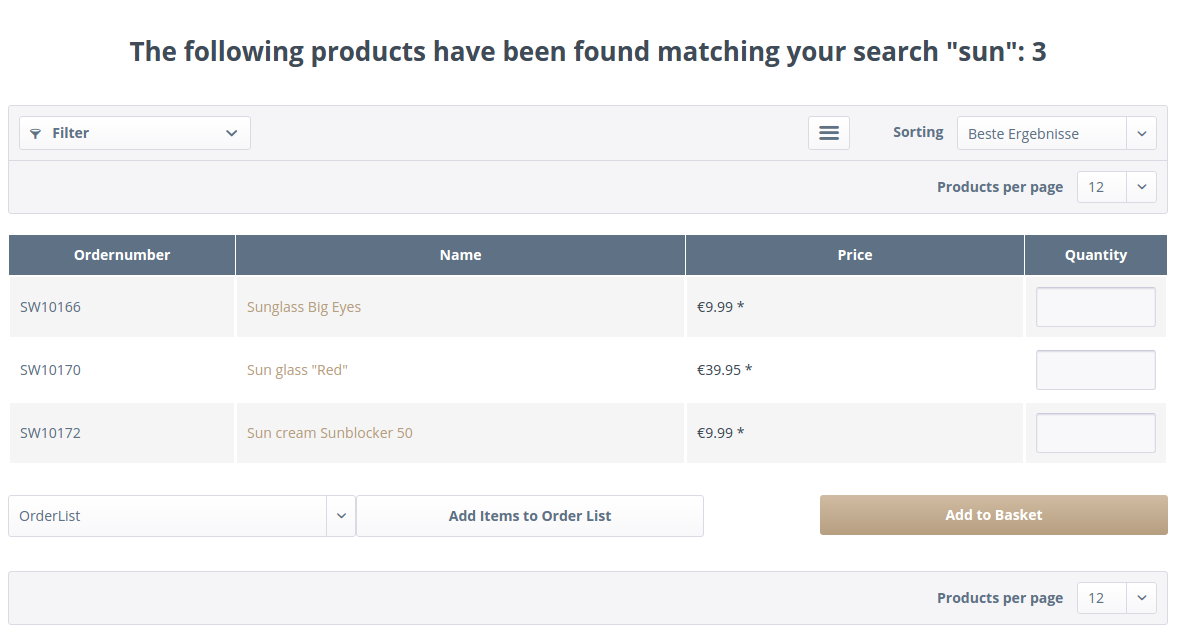This screenshot has width=1182, height=636.
Task: Open the Sorting dropdown arrow
Action: [1141, 134]
